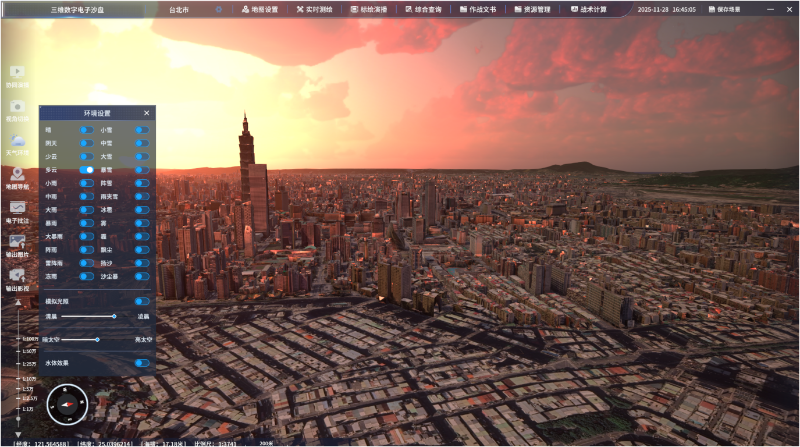
Task: Open the 地图设置 menu
Action: [x=260, y=9]
